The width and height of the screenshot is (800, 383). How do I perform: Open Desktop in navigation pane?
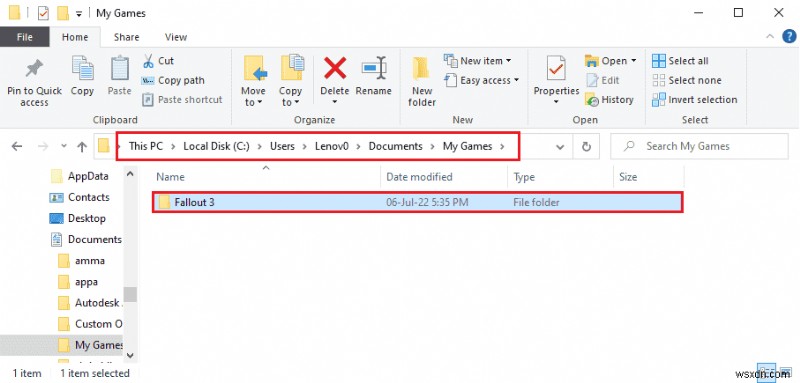tap(78, 218)
